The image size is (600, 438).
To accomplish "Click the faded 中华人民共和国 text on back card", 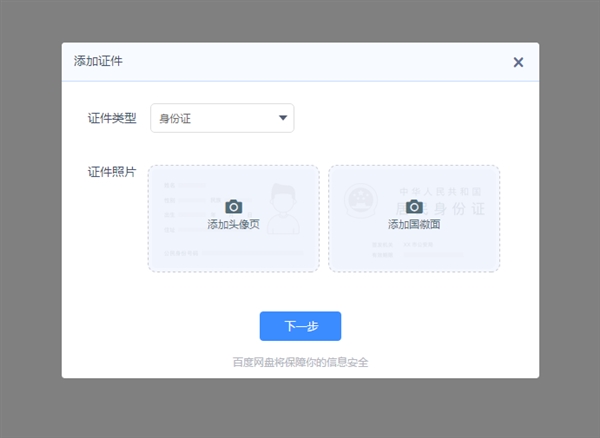I will click(x=440, y=190).
